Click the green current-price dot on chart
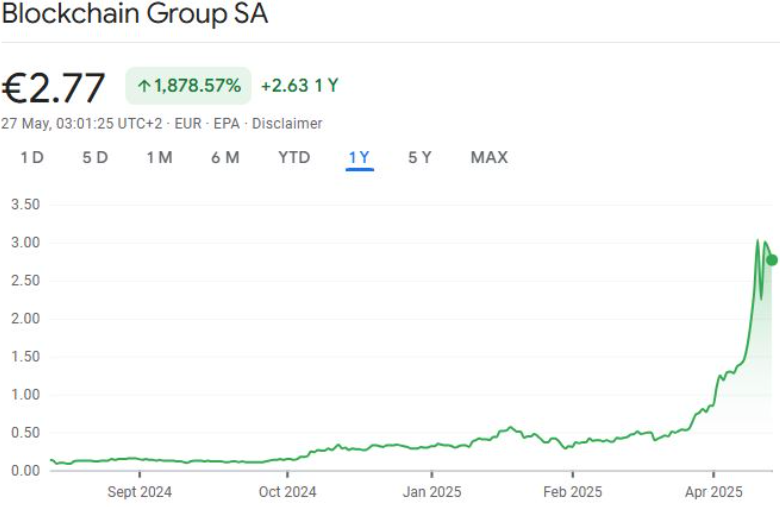Image resolution: width=780 pixels, height=507 pixels. pos(771,260)
